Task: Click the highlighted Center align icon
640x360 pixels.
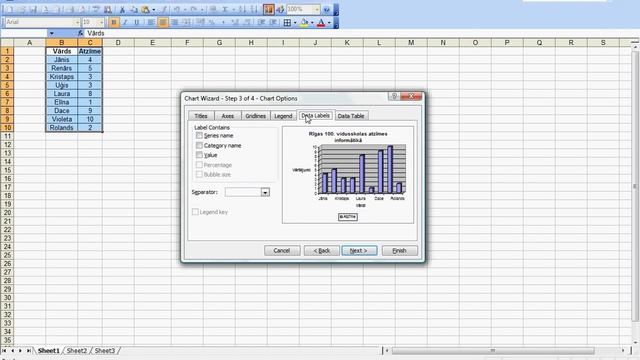Action: tap(163, 22)
